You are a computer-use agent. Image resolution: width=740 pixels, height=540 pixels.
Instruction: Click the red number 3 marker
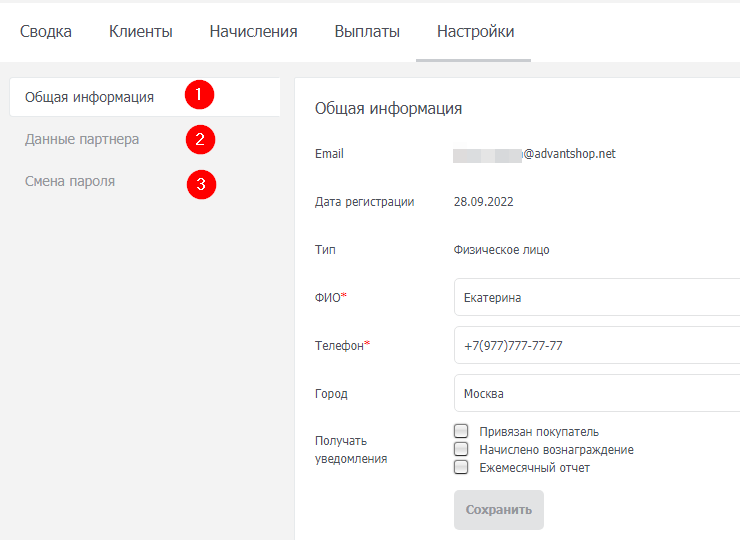click(x=202, y=184)
